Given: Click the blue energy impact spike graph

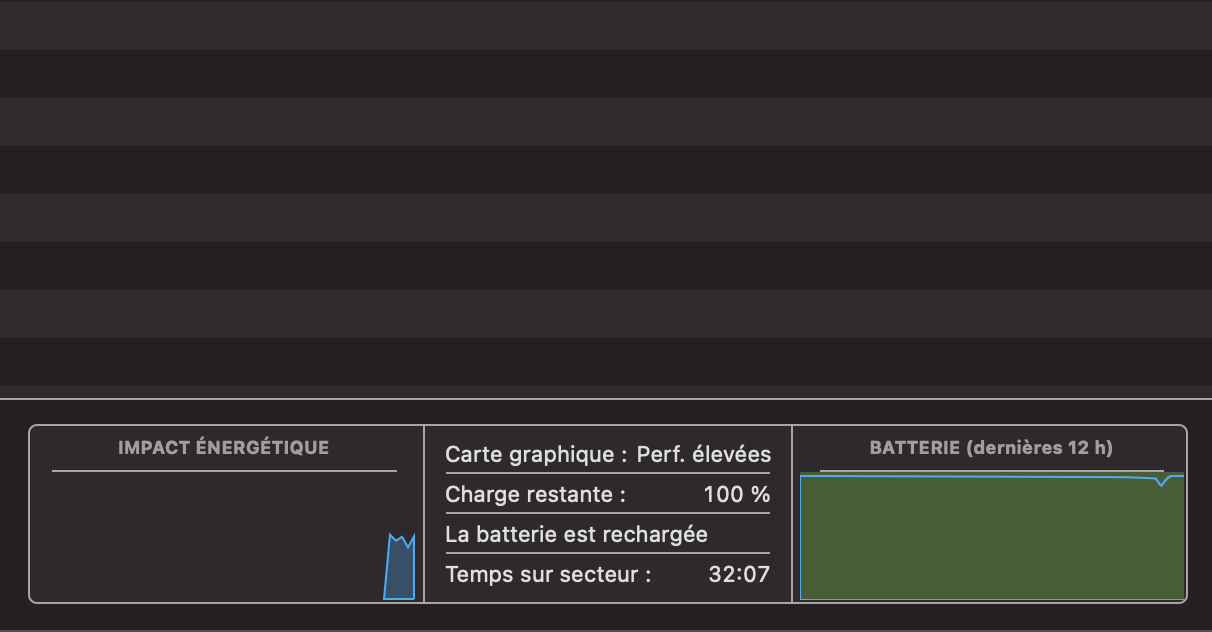Looking at the screenshot, I should (x=399, y=571).
